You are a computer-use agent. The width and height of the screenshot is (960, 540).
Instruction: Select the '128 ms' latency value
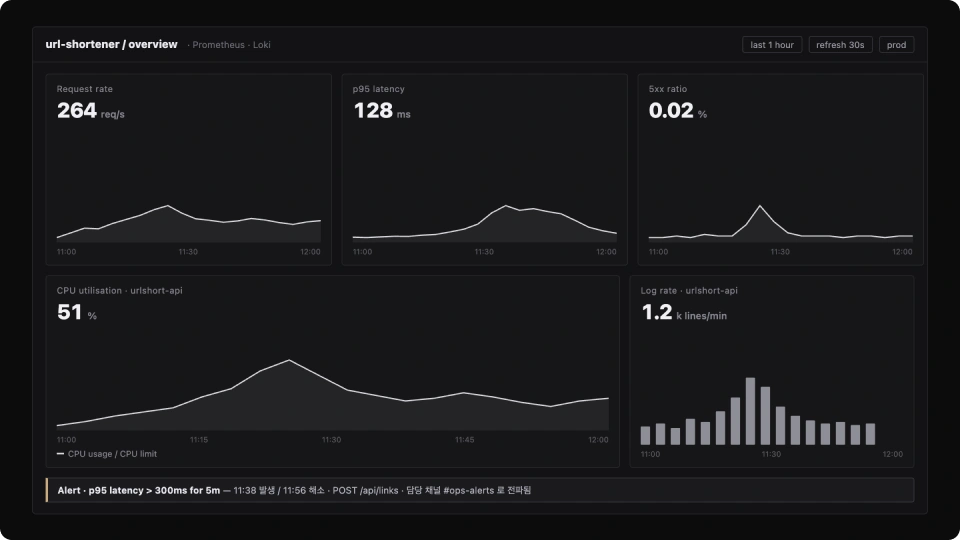pyautogui.click(x=382, y=111)
